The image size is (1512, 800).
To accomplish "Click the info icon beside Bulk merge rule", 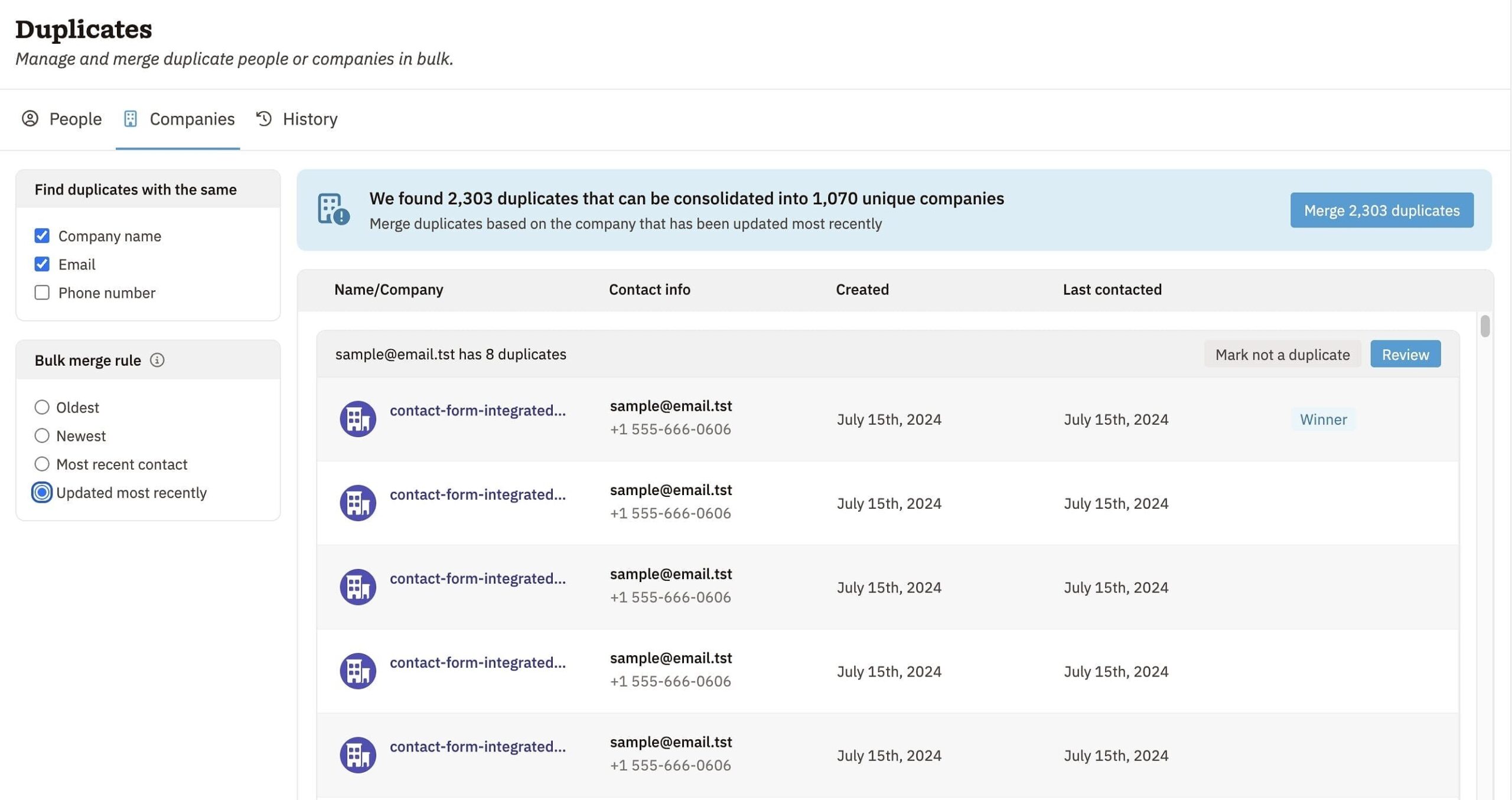I will (157, 360).
